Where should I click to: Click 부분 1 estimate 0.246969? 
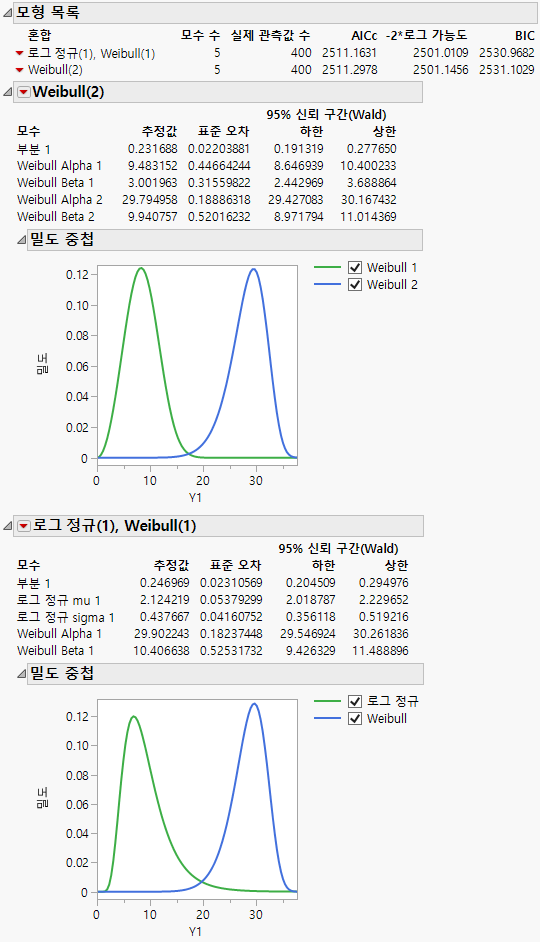coord(165,583)
